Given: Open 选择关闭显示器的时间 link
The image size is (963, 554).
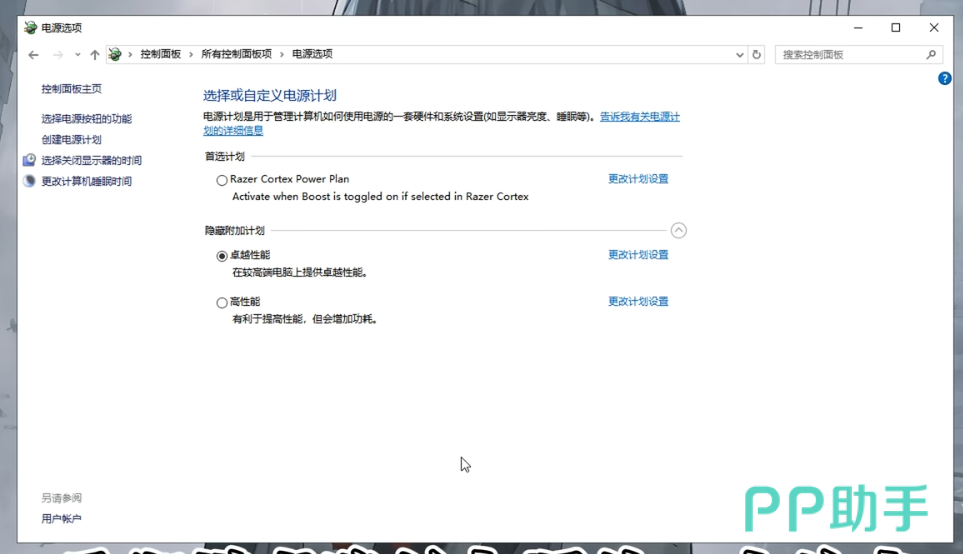Looking at the screenshot, I should pos(91,160).
